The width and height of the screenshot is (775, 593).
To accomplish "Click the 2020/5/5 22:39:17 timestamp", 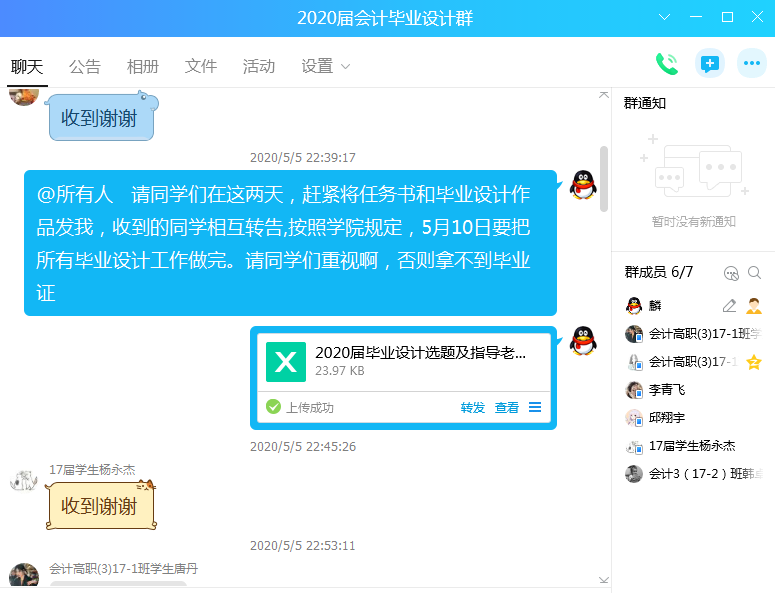I will [x=302, y=158].
